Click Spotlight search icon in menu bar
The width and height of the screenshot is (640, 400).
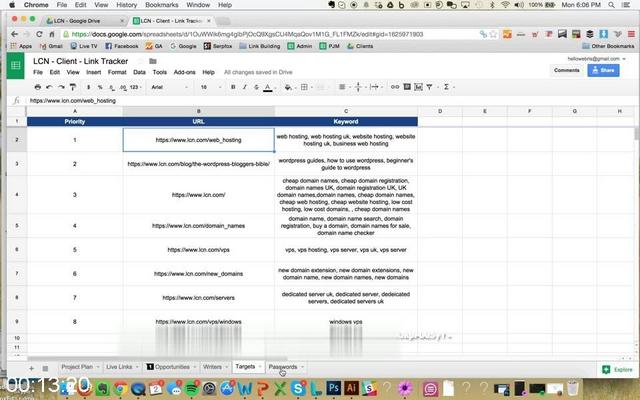[x=611, y=5]
